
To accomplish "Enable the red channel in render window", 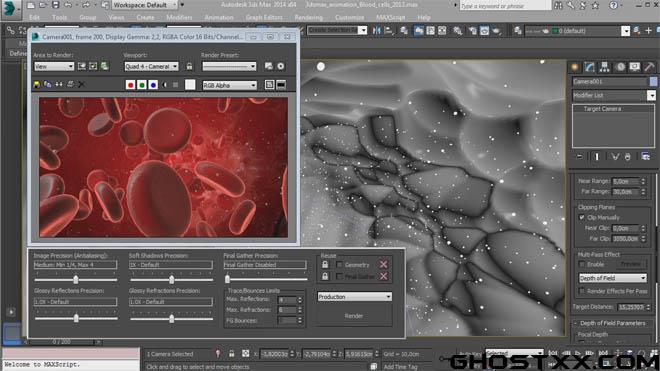I will [x=130, y=85].
